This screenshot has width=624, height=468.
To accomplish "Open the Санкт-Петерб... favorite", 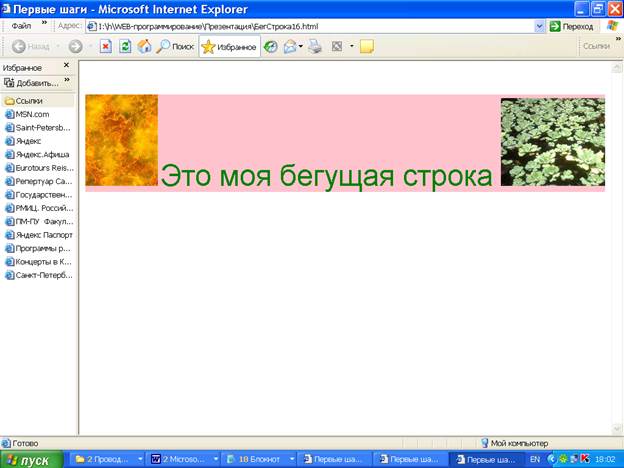I will (39, 275).
